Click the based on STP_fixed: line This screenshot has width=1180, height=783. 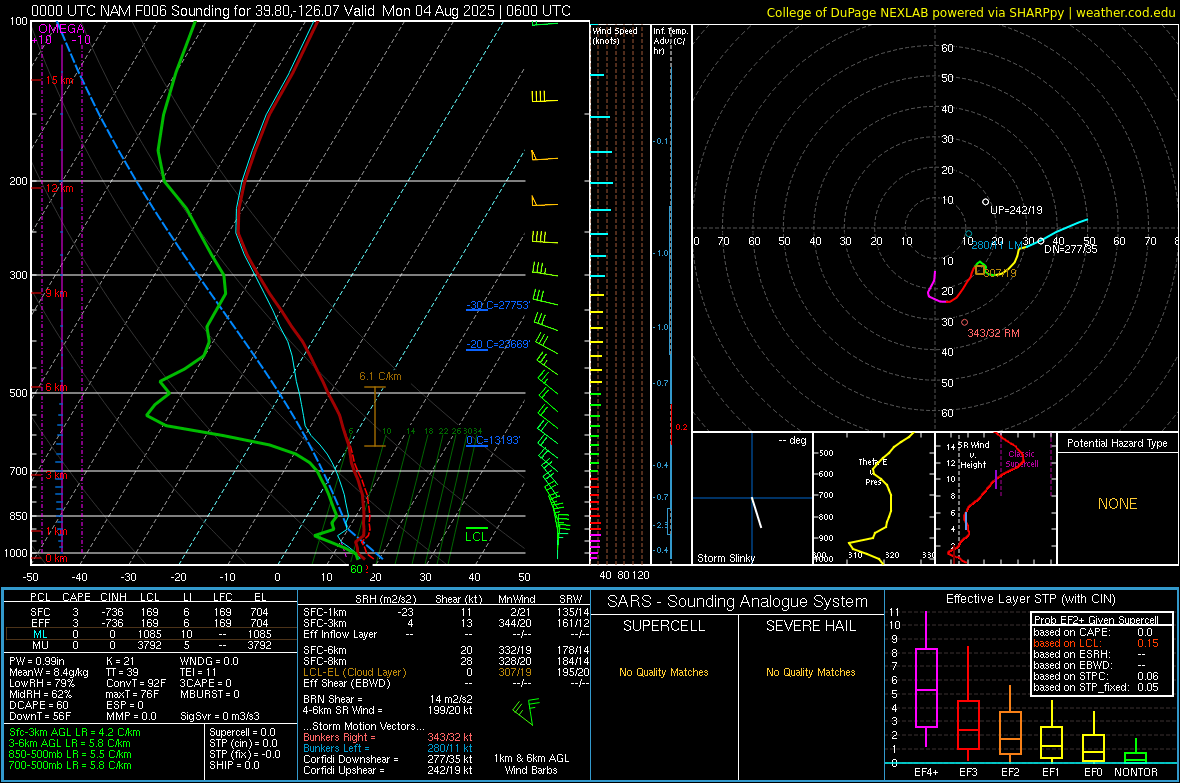pyautogui.click(x=1096, y=687)
